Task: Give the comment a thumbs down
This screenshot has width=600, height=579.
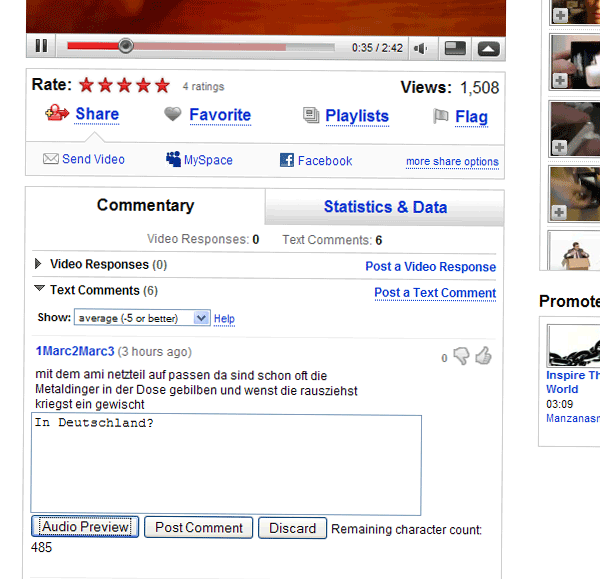Action: coord(461,357)
